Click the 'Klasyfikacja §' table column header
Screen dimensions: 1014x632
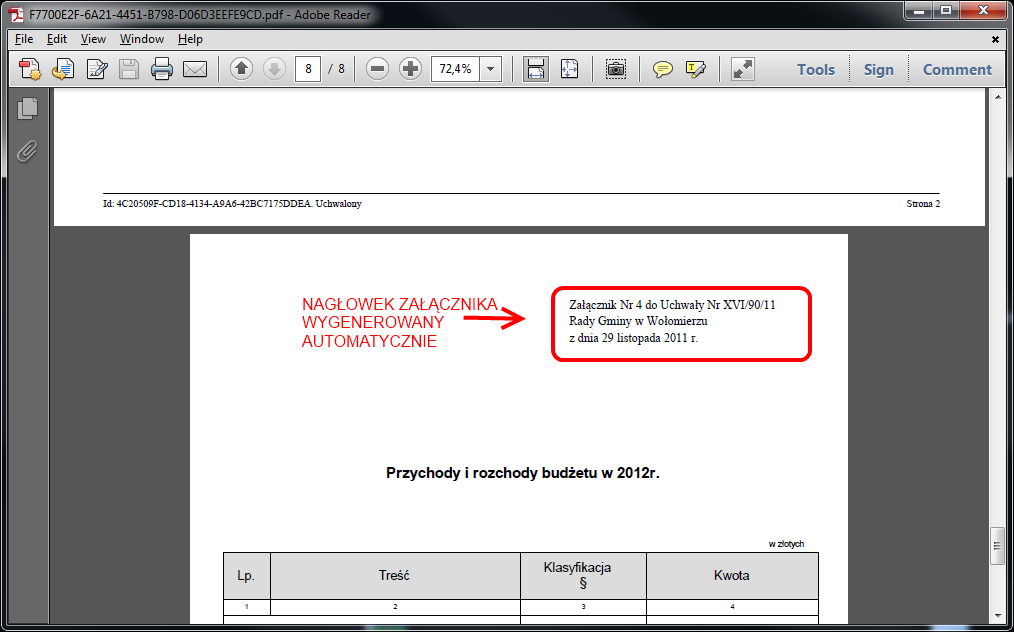coord(583,575)
